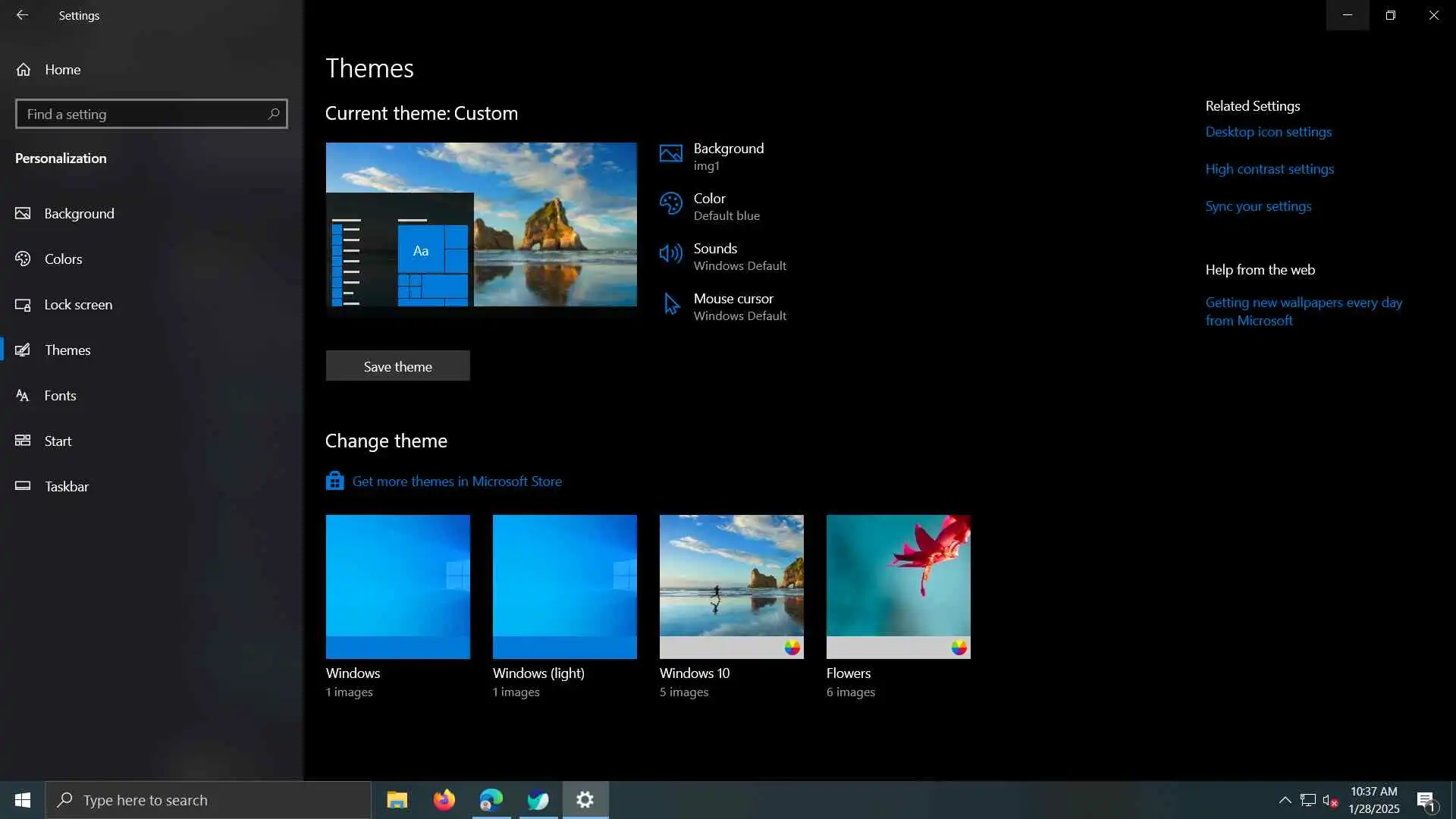Screen dimensions: 1456x819
Task: Open Taskbar settings in the sidebar
Action: click(67, 487)
